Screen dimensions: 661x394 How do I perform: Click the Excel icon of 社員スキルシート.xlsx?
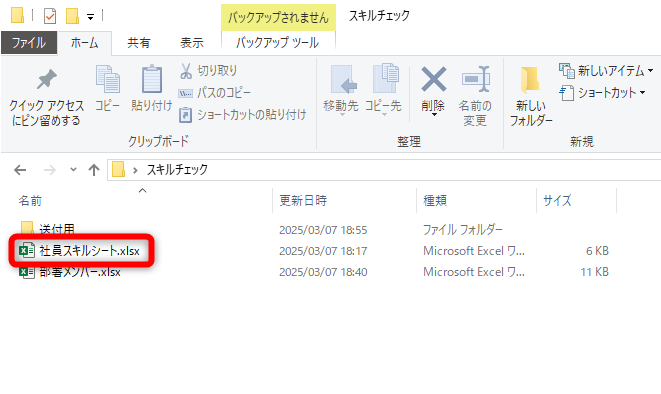[27, 251]
